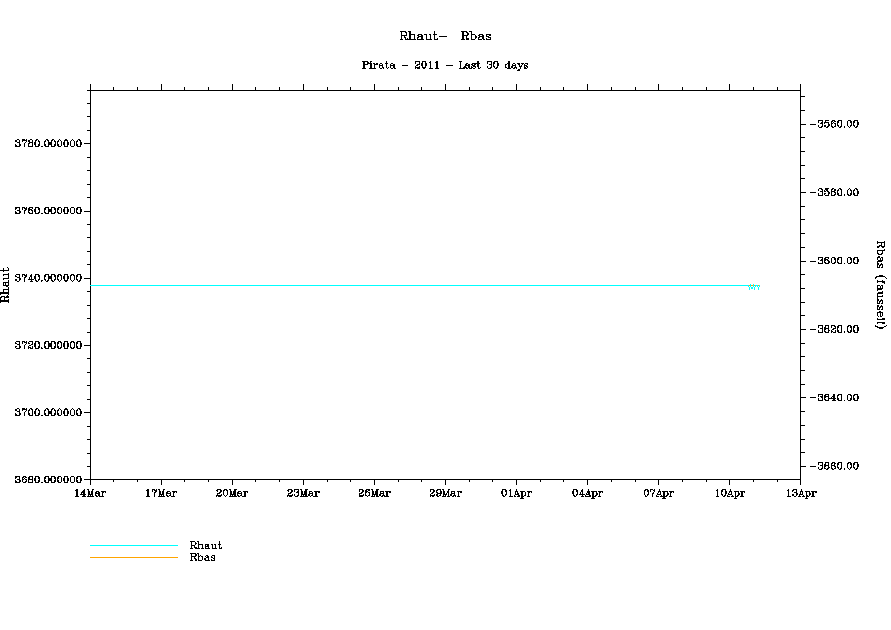Select the 3740.000000 left axis value
The image size is (891, 630).
(x=47, y=278)
